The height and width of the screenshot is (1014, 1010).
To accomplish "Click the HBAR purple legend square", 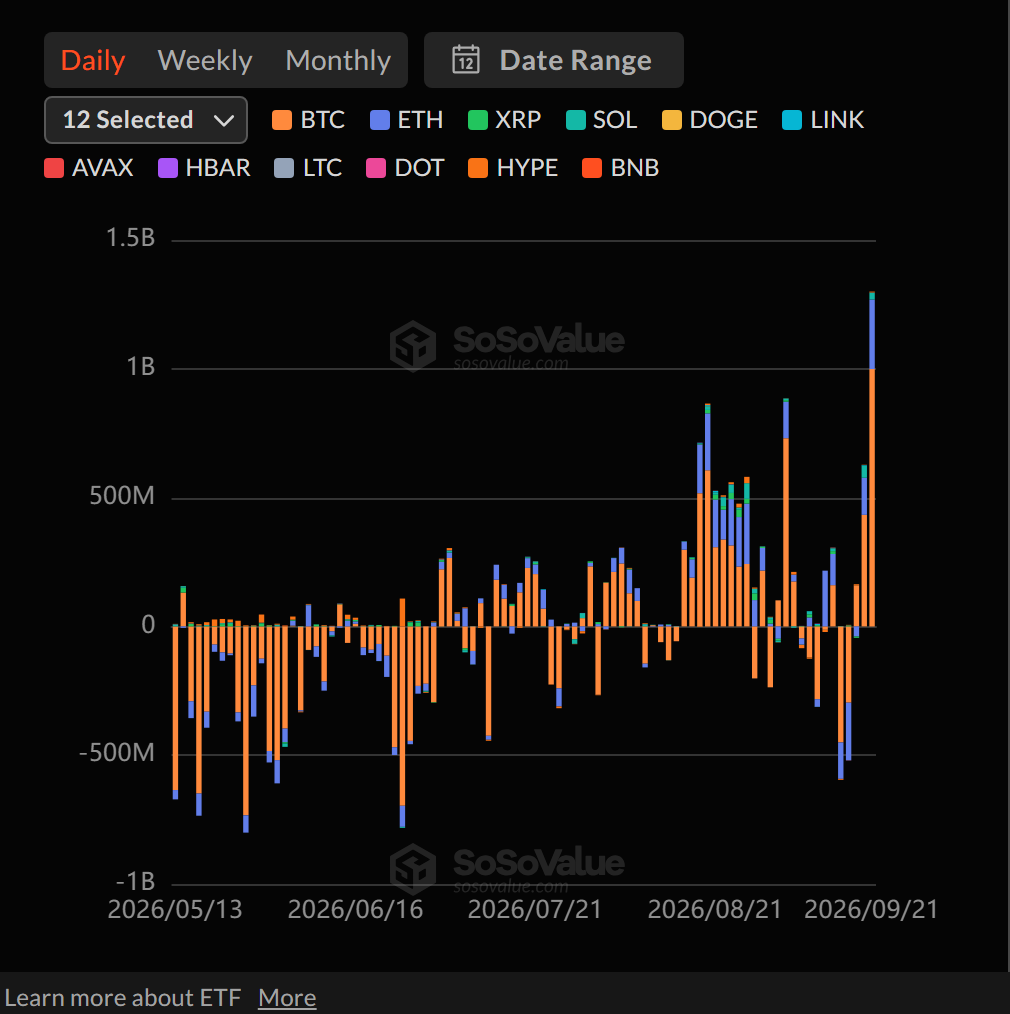I will (168, 168).
